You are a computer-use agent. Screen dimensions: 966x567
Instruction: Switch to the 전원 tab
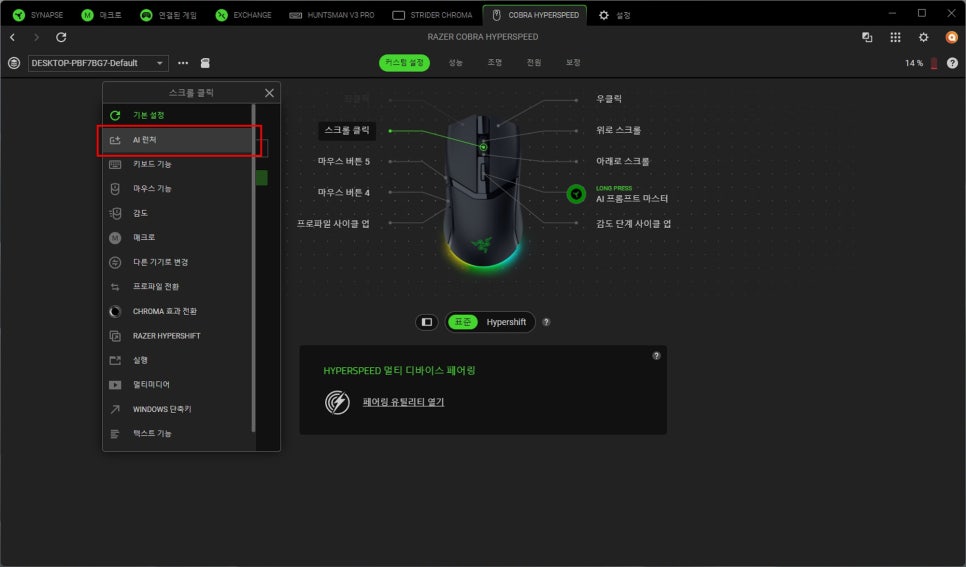pyautogui.click(x=534, y=63)
